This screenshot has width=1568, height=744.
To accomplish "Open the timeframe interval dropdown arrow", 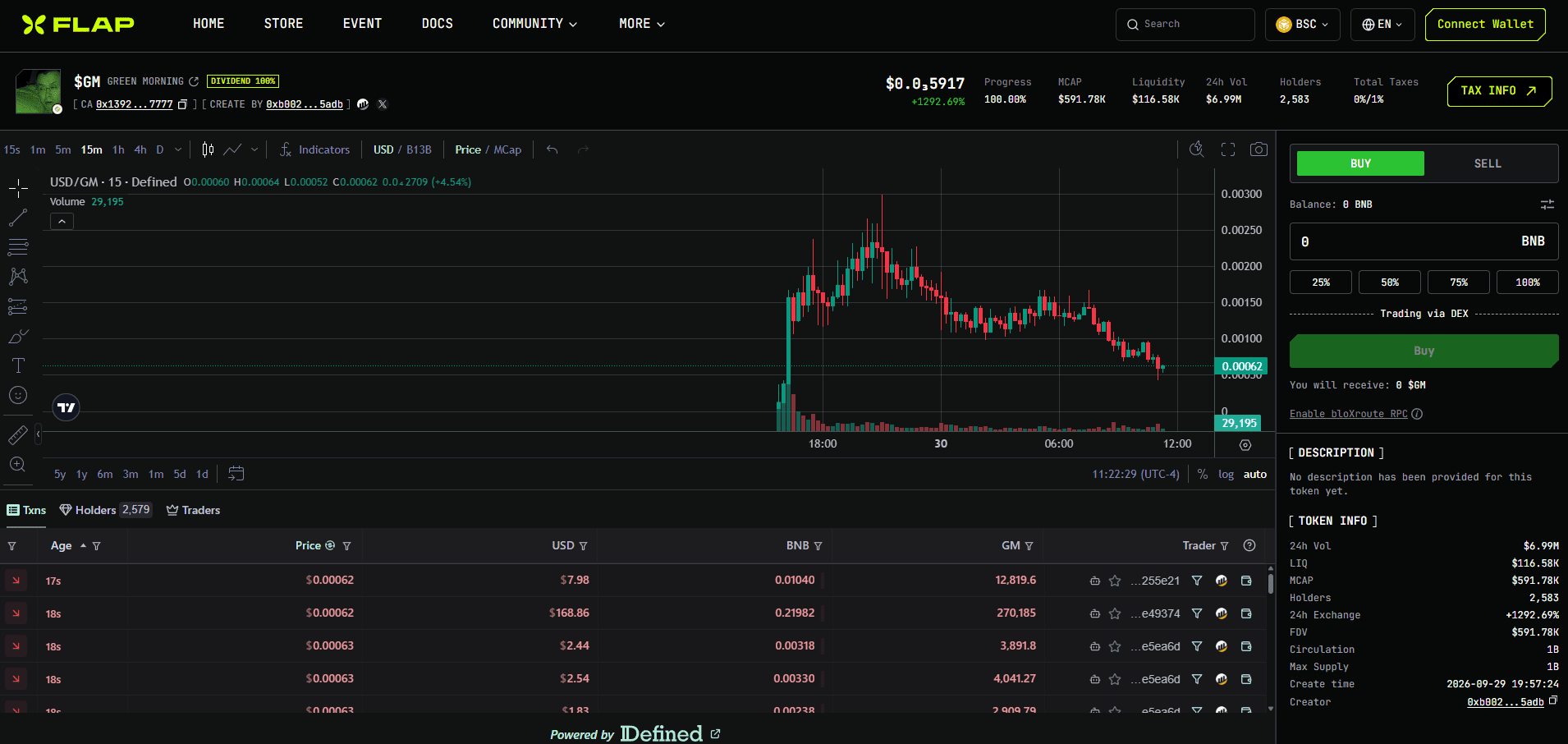I will 178,149.
